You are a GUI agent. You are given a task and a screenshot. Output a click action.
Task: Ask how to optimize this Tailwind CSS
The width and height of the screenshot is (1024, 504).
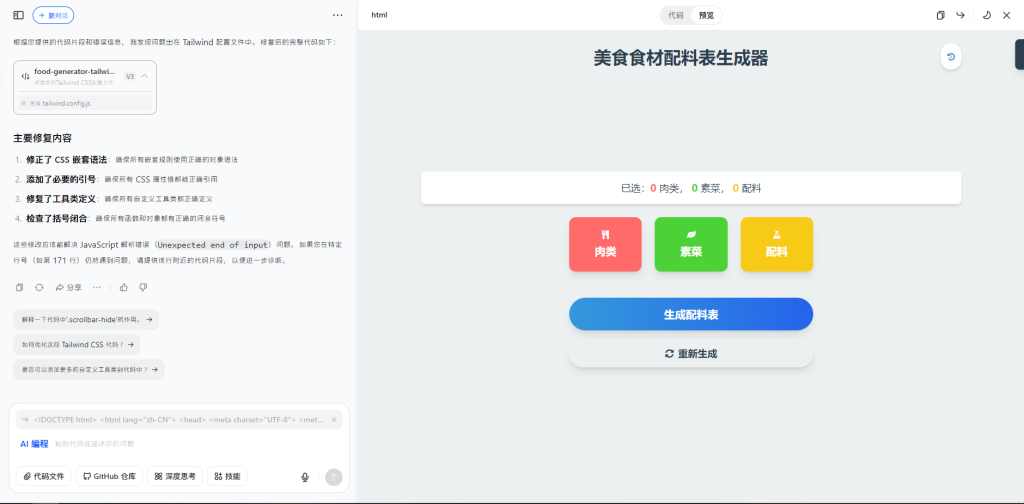point(76,344)
